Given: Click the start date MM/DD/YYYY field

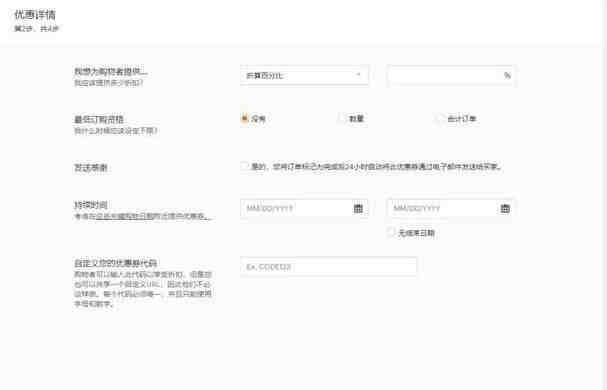Looking at the screenshot, I should 304,209.
